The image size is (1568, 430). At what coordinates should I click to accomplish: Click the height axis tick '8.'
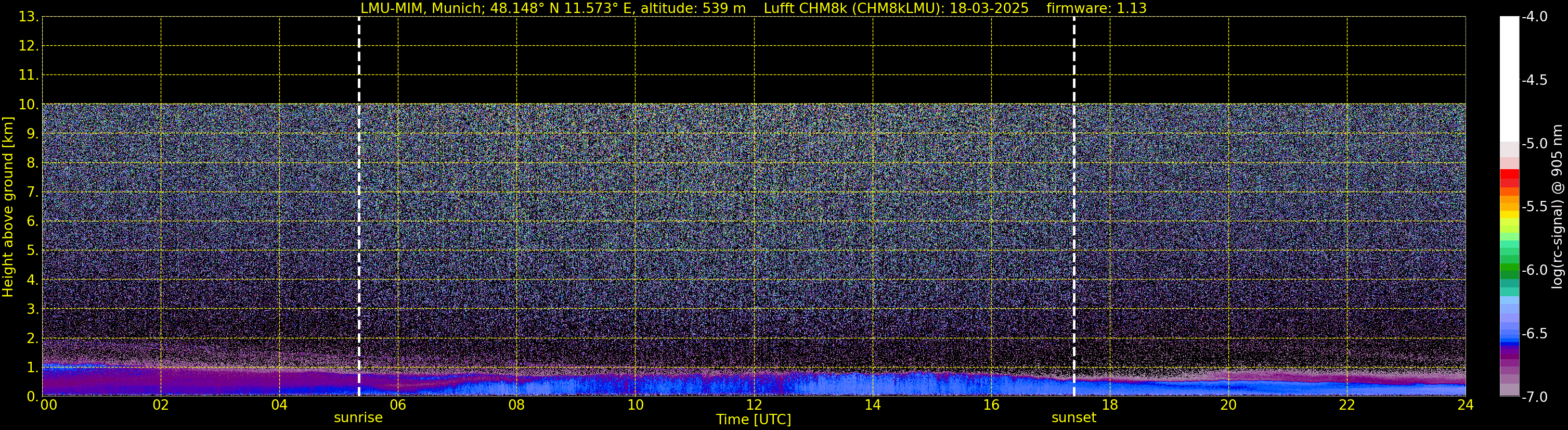click(32, 163)
